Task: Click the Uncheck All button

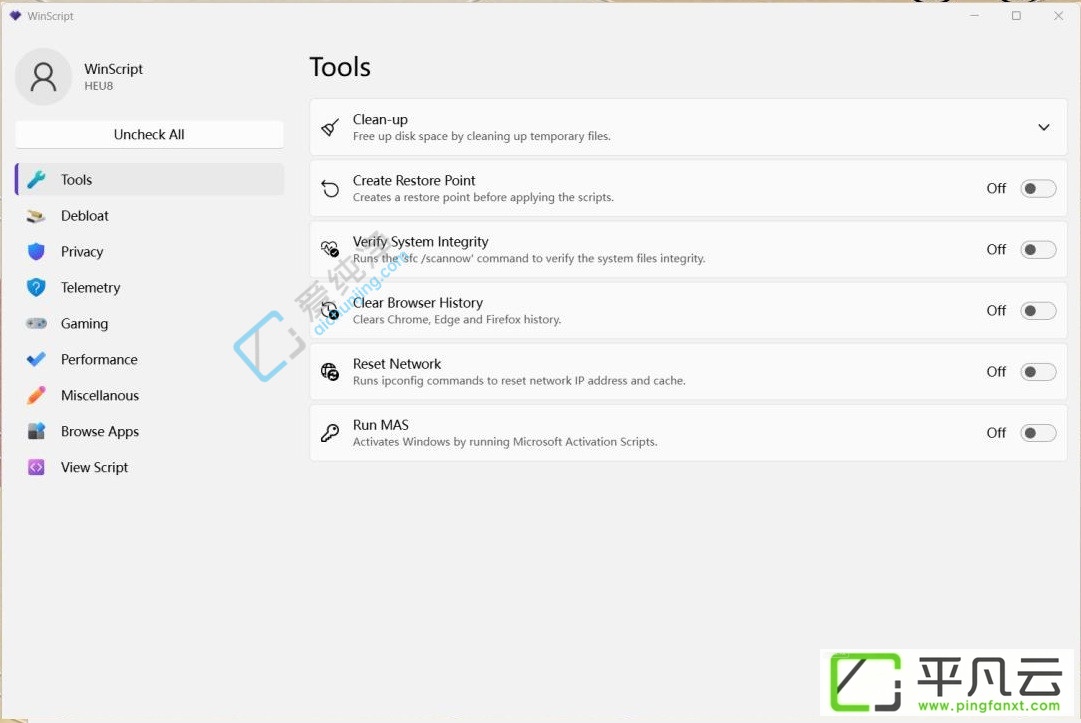Action: [x=150, y=134]
